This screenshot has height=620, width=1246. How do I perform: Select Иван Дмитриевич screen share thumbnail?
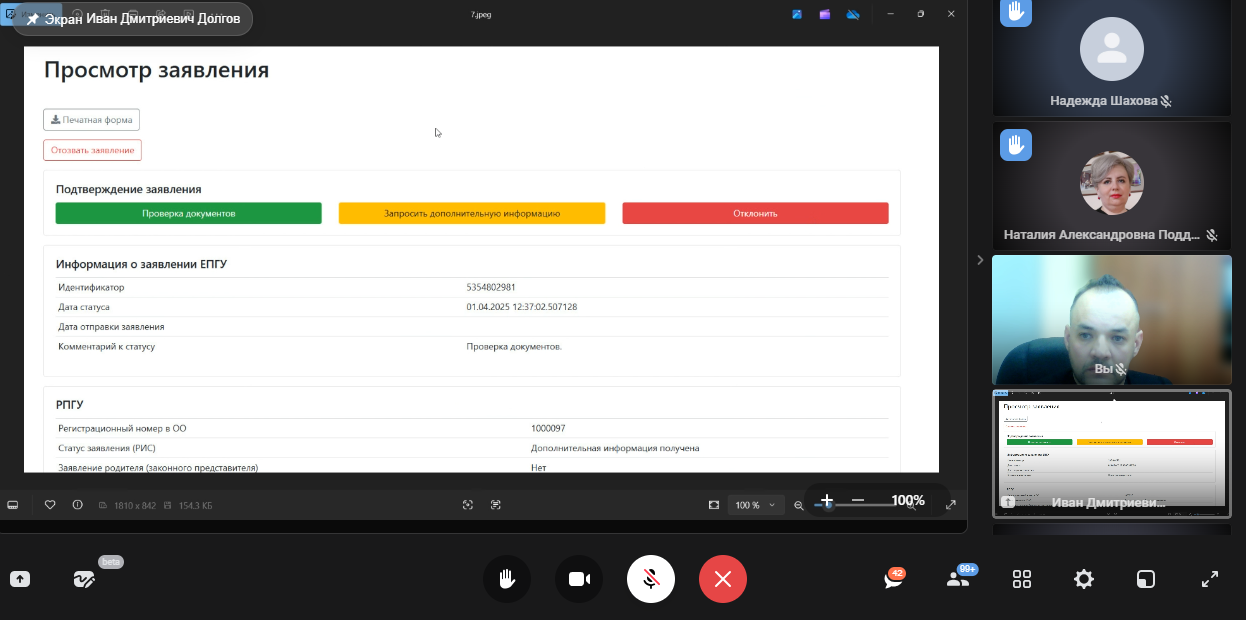coord(1111,453)
